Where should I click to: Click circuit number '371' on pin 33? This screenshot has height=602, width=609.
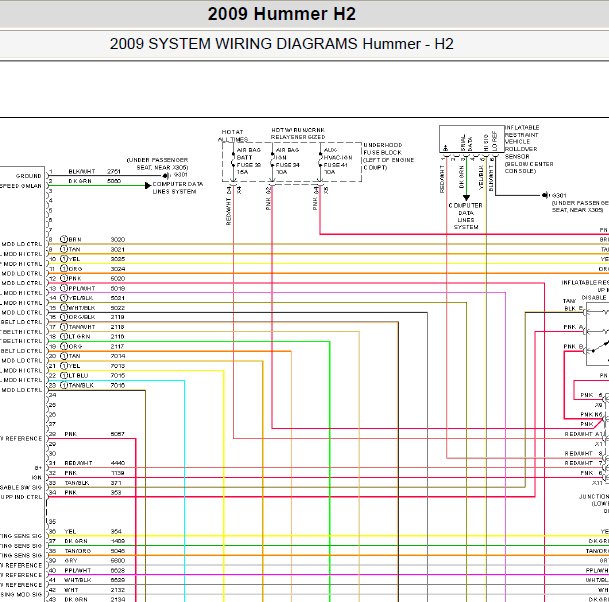coord(116,483)
